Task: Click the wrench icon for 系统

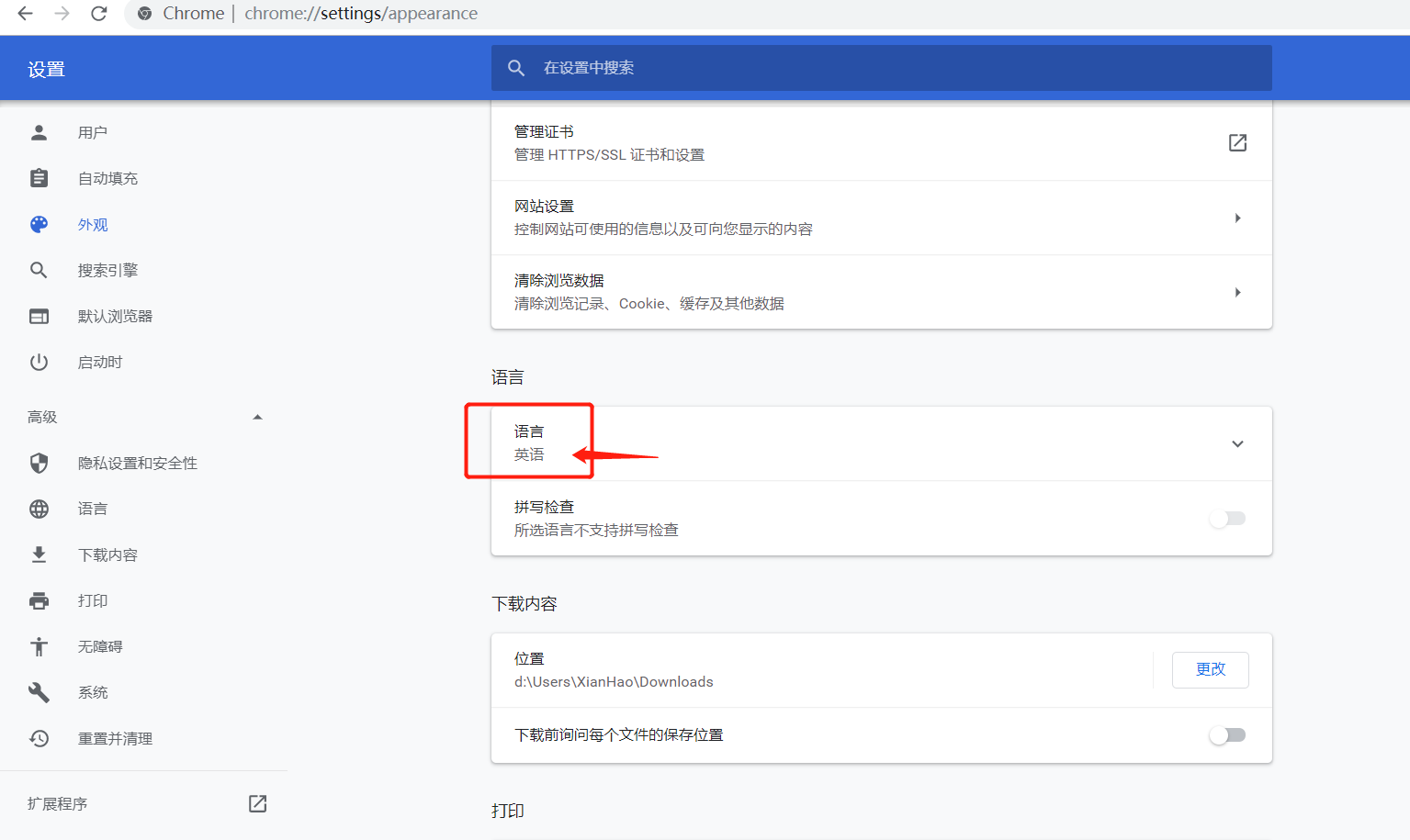Action: [x=39, y=693]
